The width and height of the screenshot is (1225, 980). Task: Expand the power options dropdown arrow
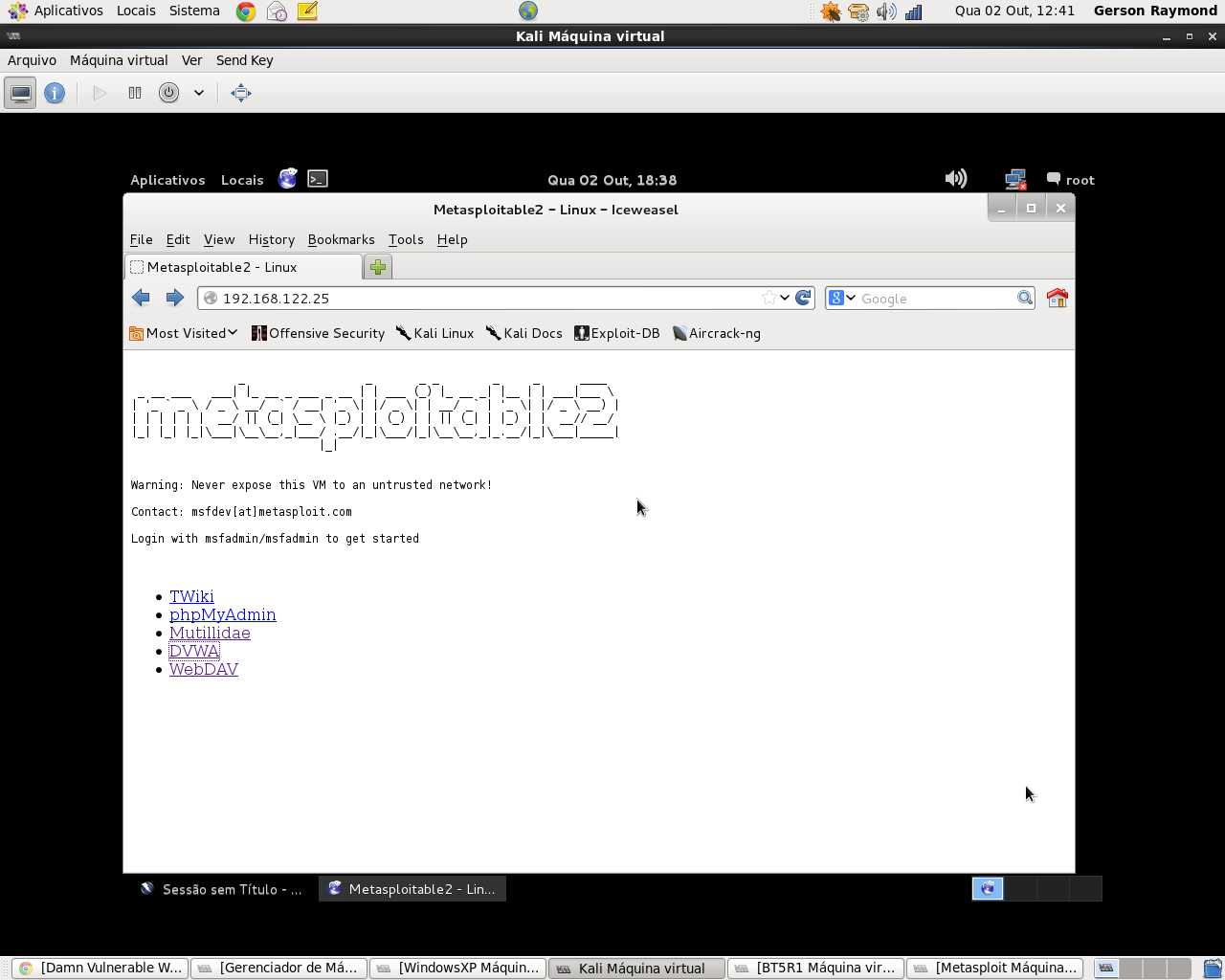(199, 93)
